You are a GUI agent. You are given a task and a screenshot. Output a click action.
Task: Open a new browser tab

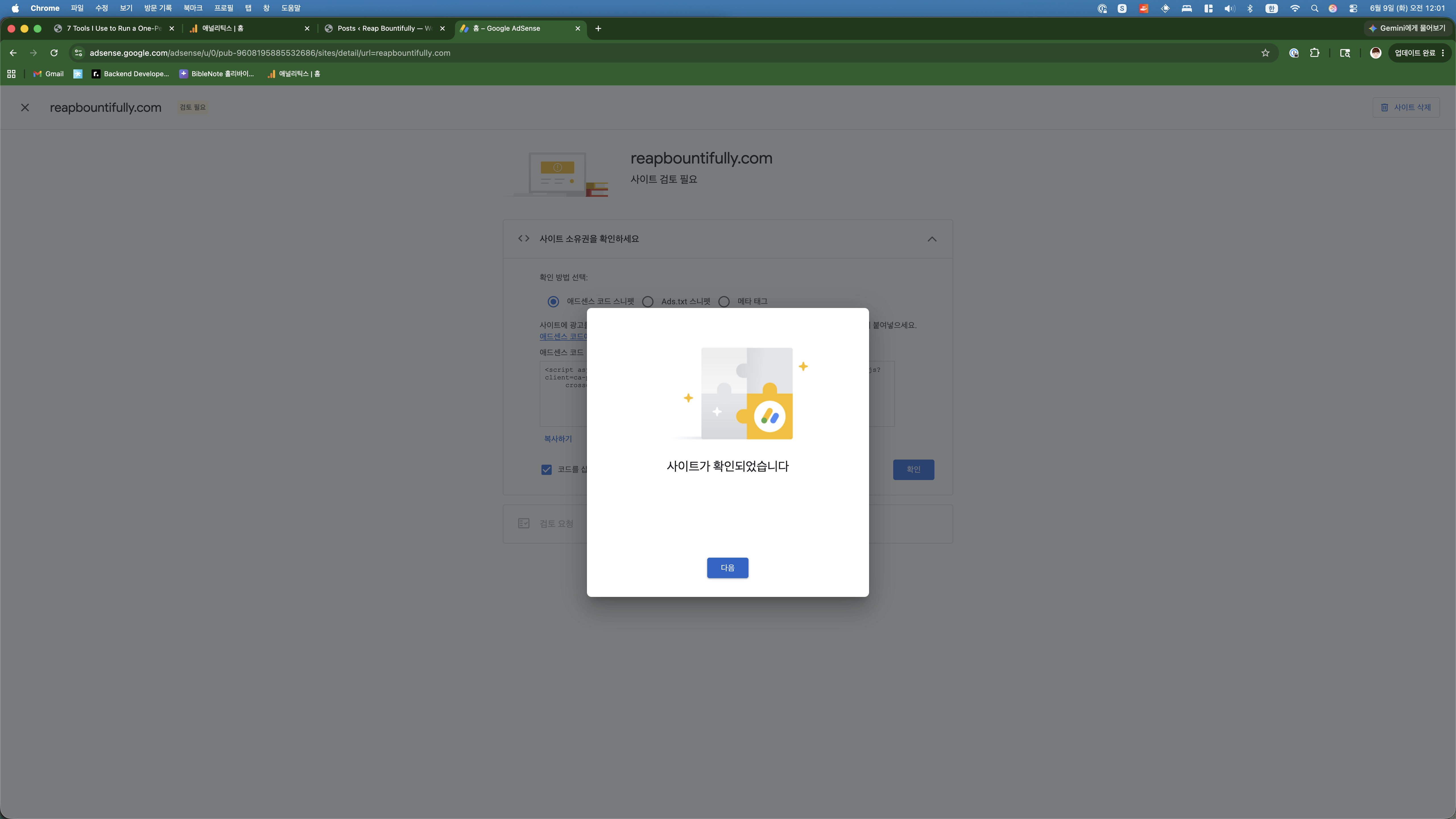point(598,28)
